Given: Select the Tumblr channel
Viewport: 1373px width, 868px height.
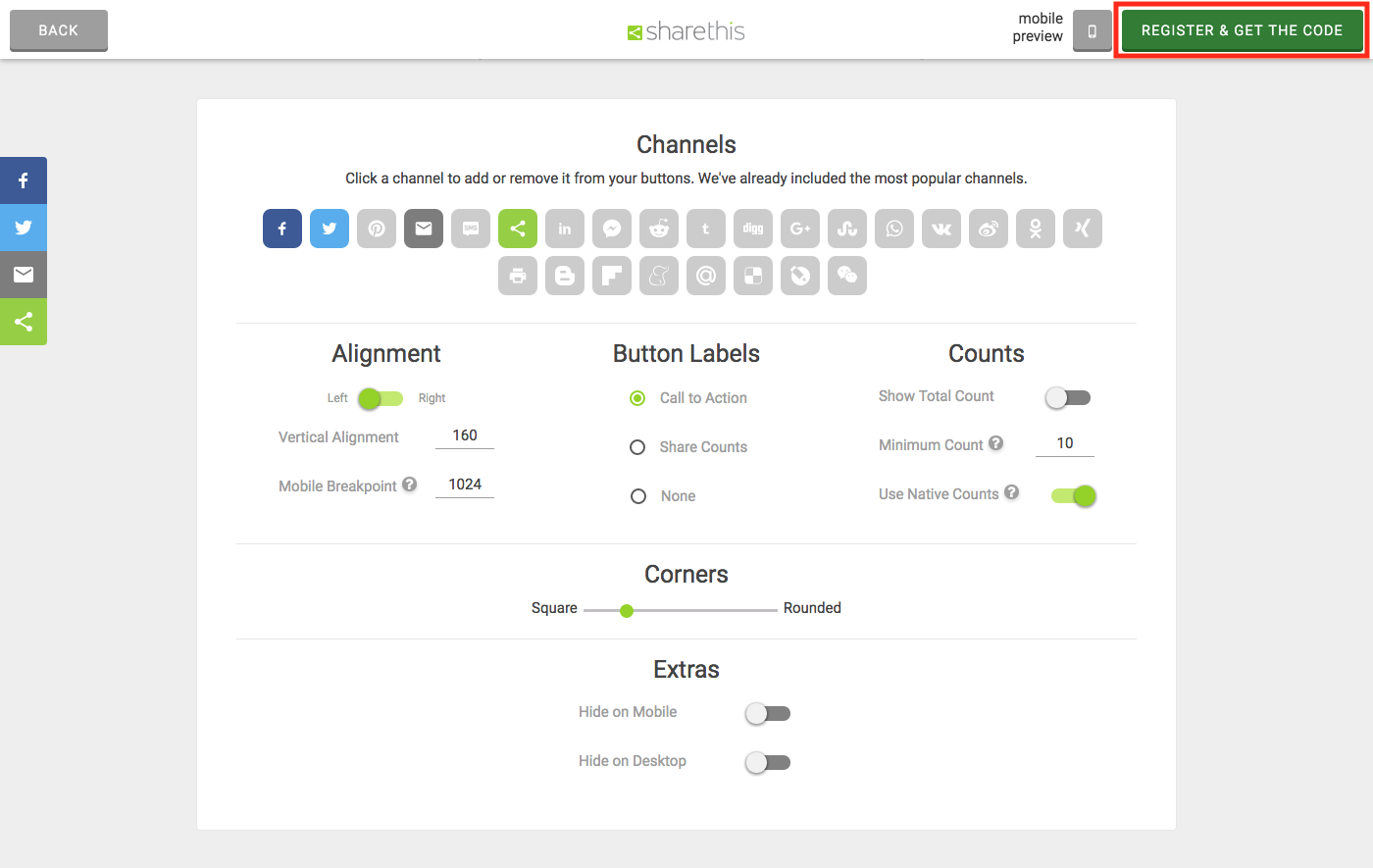Looking at the screenshot, I should pos(706,229).
